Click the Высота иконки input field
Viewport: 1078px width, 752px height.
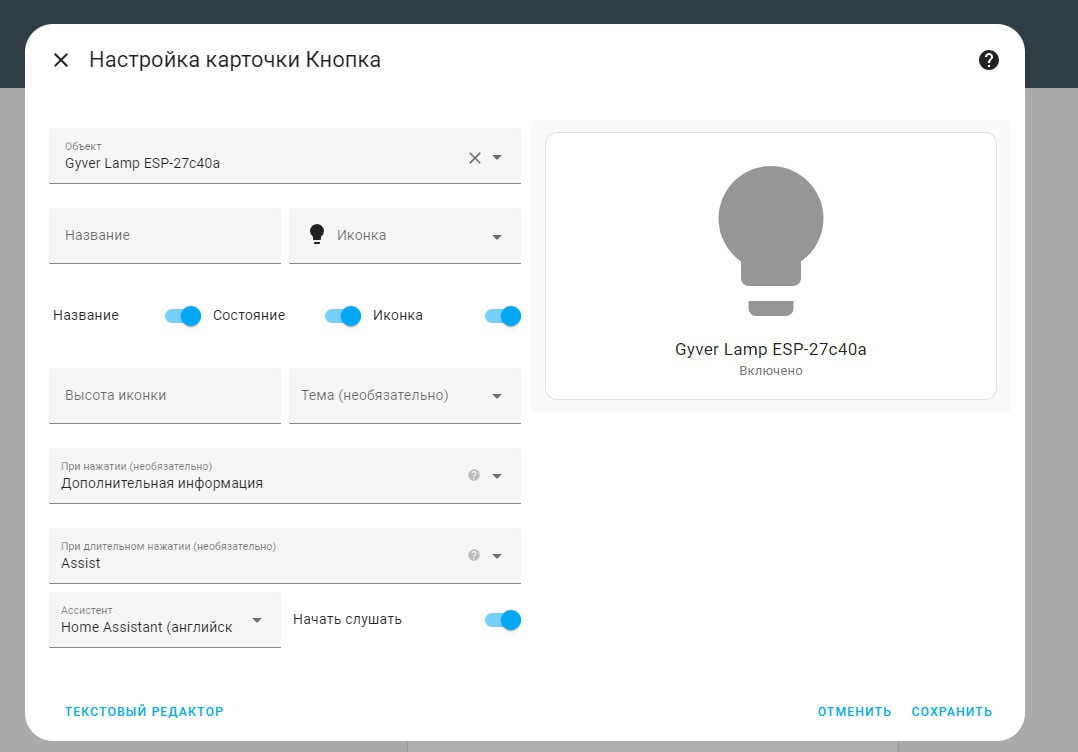164,395
